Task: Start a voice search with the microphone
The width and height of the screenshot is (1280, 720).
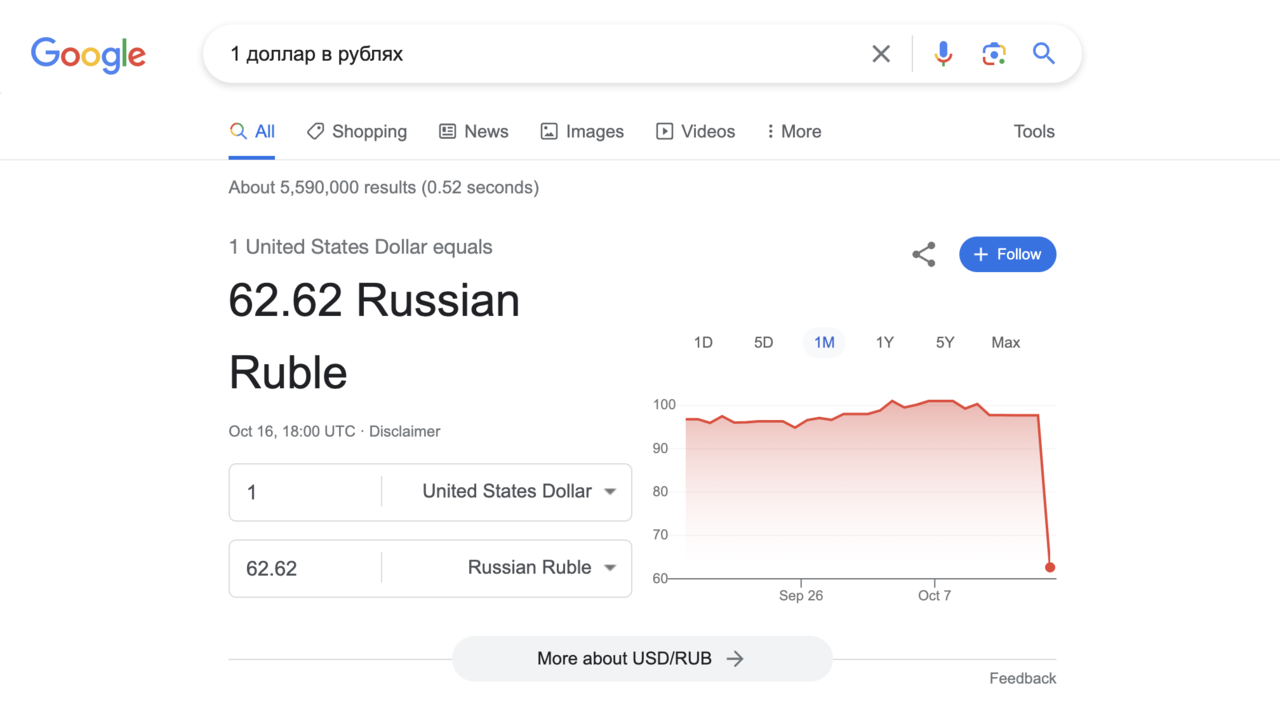Action: pos(943,53)
